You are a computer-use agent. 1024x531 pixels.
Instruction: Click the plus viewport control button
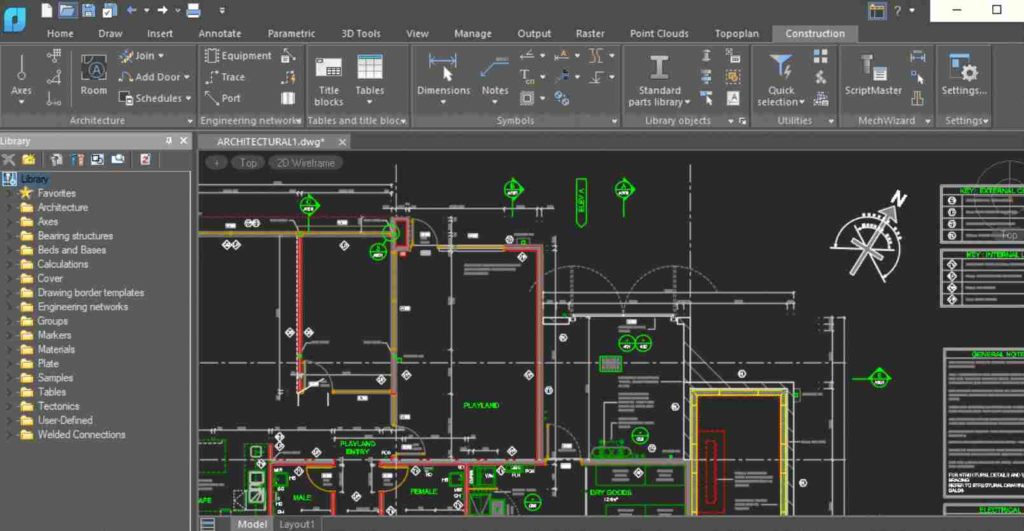point(216,163)
